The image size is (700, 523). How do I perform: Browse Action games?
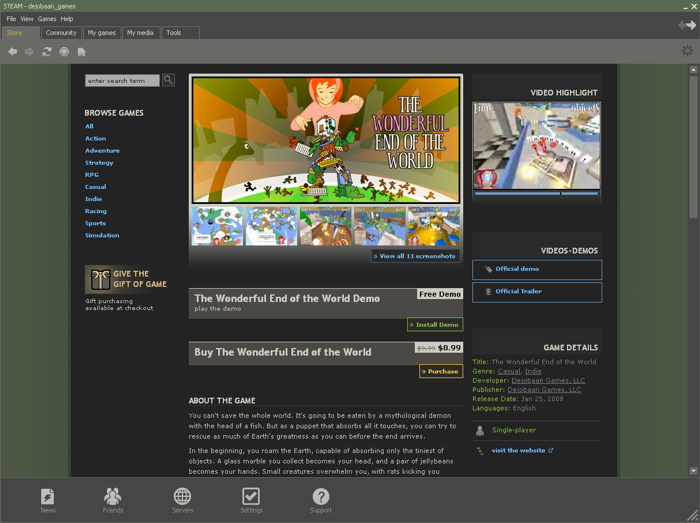pos(96,138)
